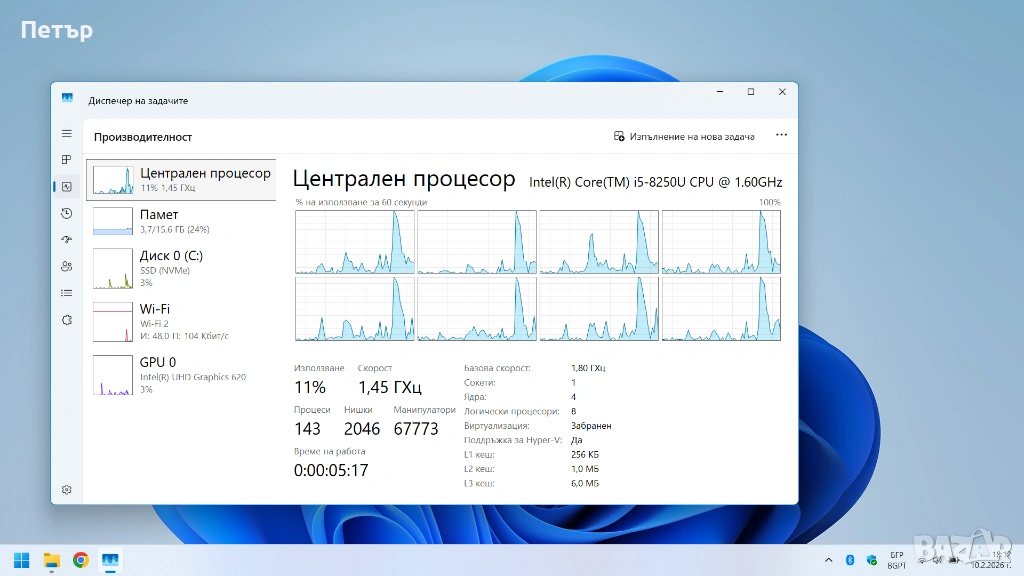Select the Диск 0 (C:) performance item
The width and height of the screenshot is (1024, 576).
[180, 268]
